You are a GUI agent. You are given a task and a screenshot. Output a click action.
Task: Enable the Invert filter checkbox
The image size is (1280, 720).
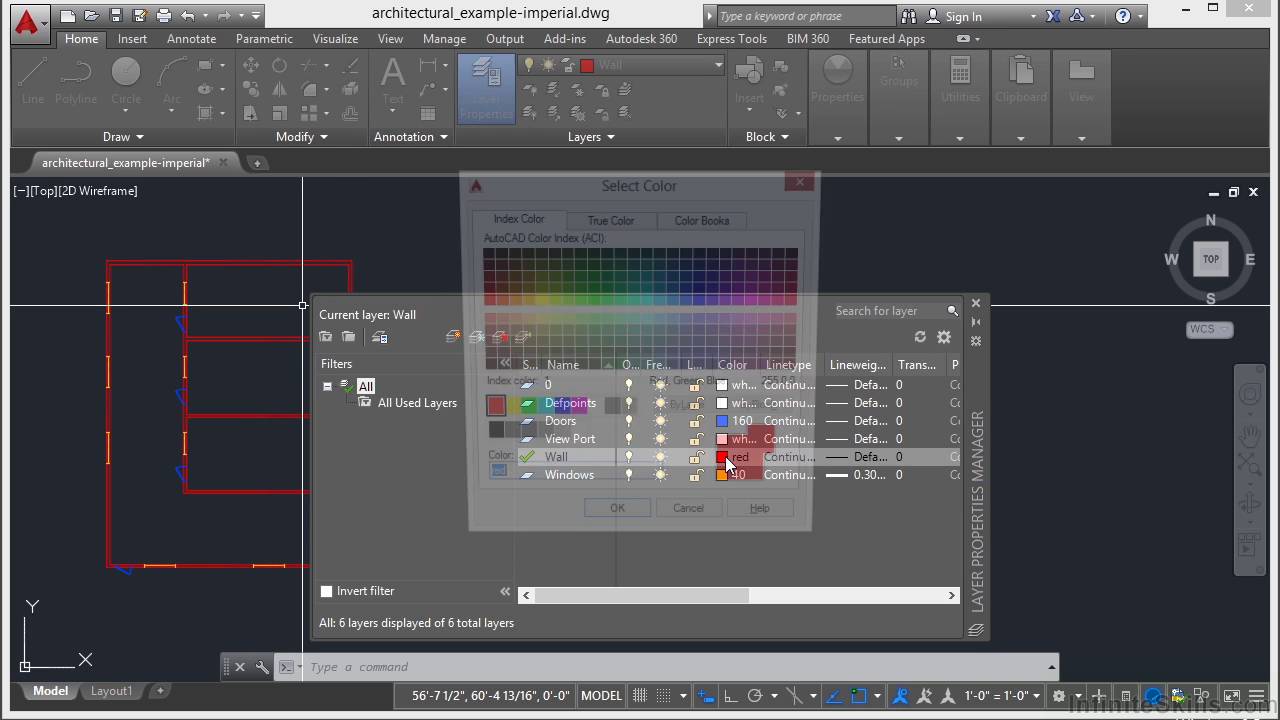point(326,591)
